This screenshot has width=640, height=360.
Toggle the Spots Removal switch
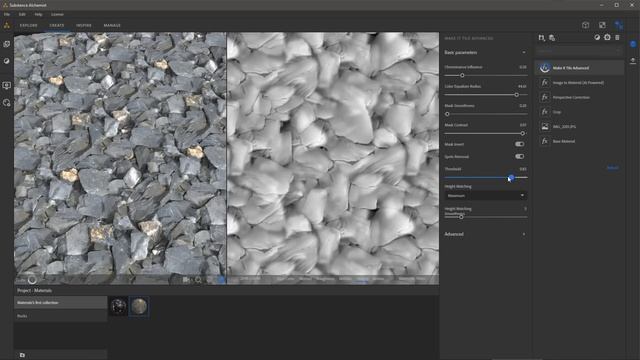point(519,156)
